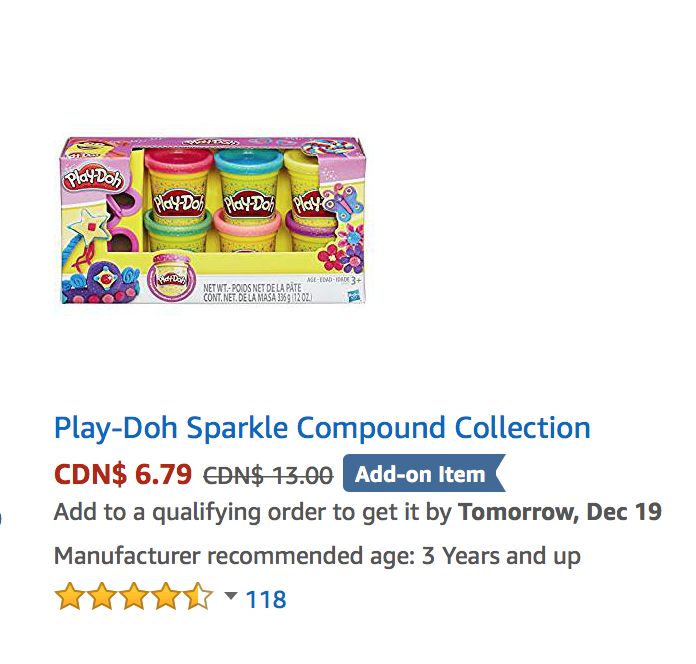
Task: Click the pink-lid Play-Doh can in image
Action: 178,186
